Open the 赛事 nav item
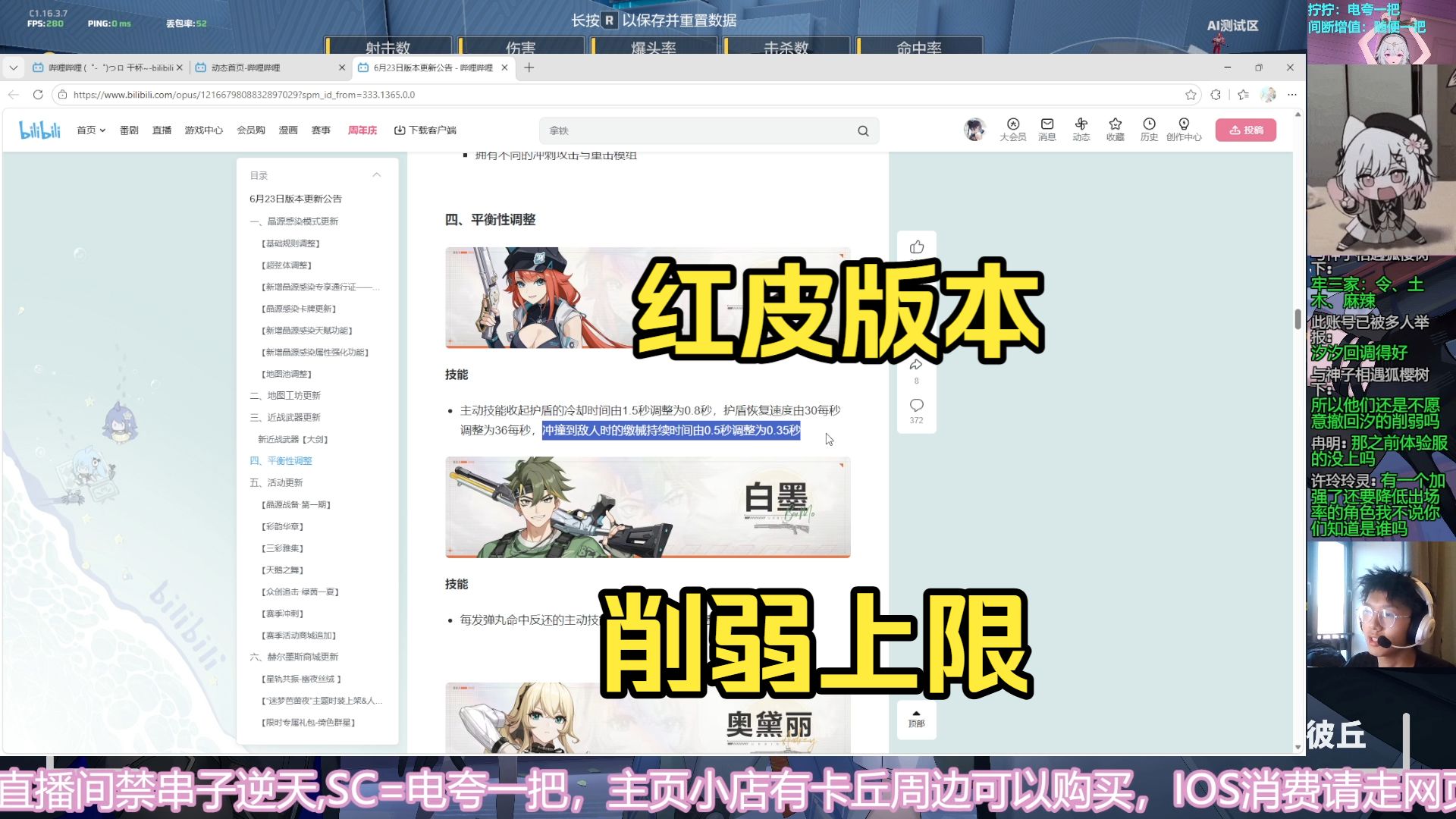This screenshot has width=1456, height=819. tap(321, 130)
